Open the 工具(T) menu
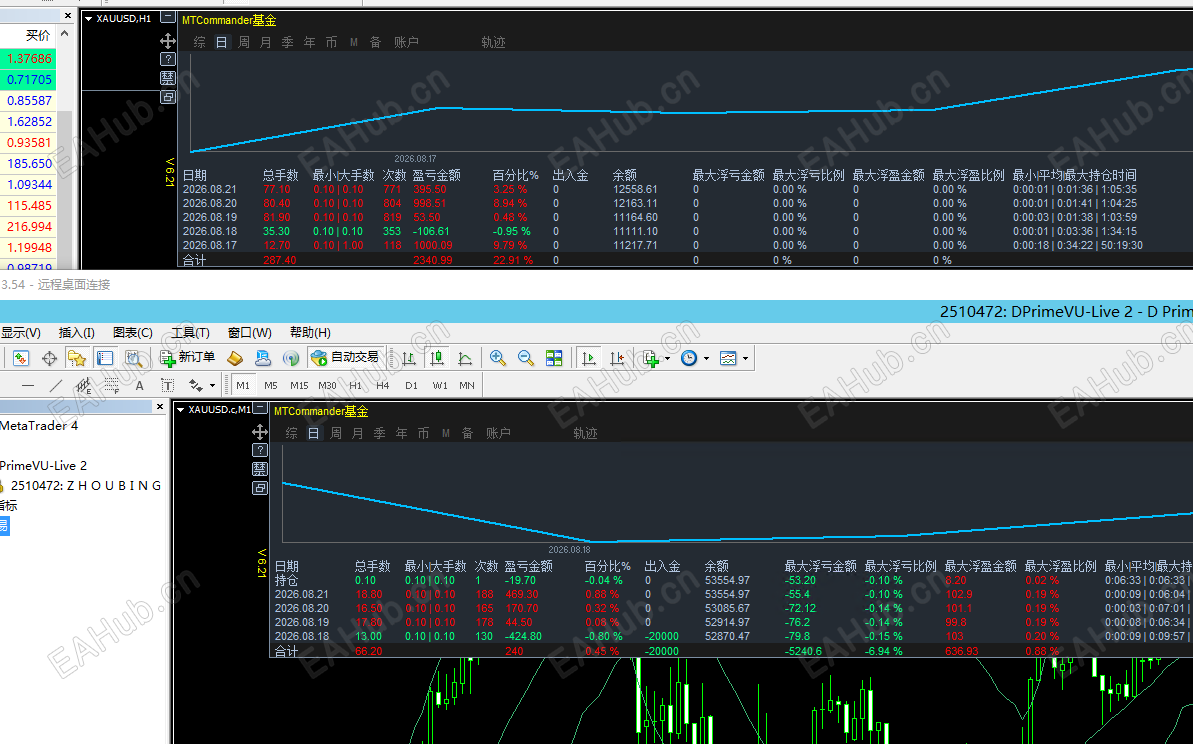1193x744 pixels. 190,332
